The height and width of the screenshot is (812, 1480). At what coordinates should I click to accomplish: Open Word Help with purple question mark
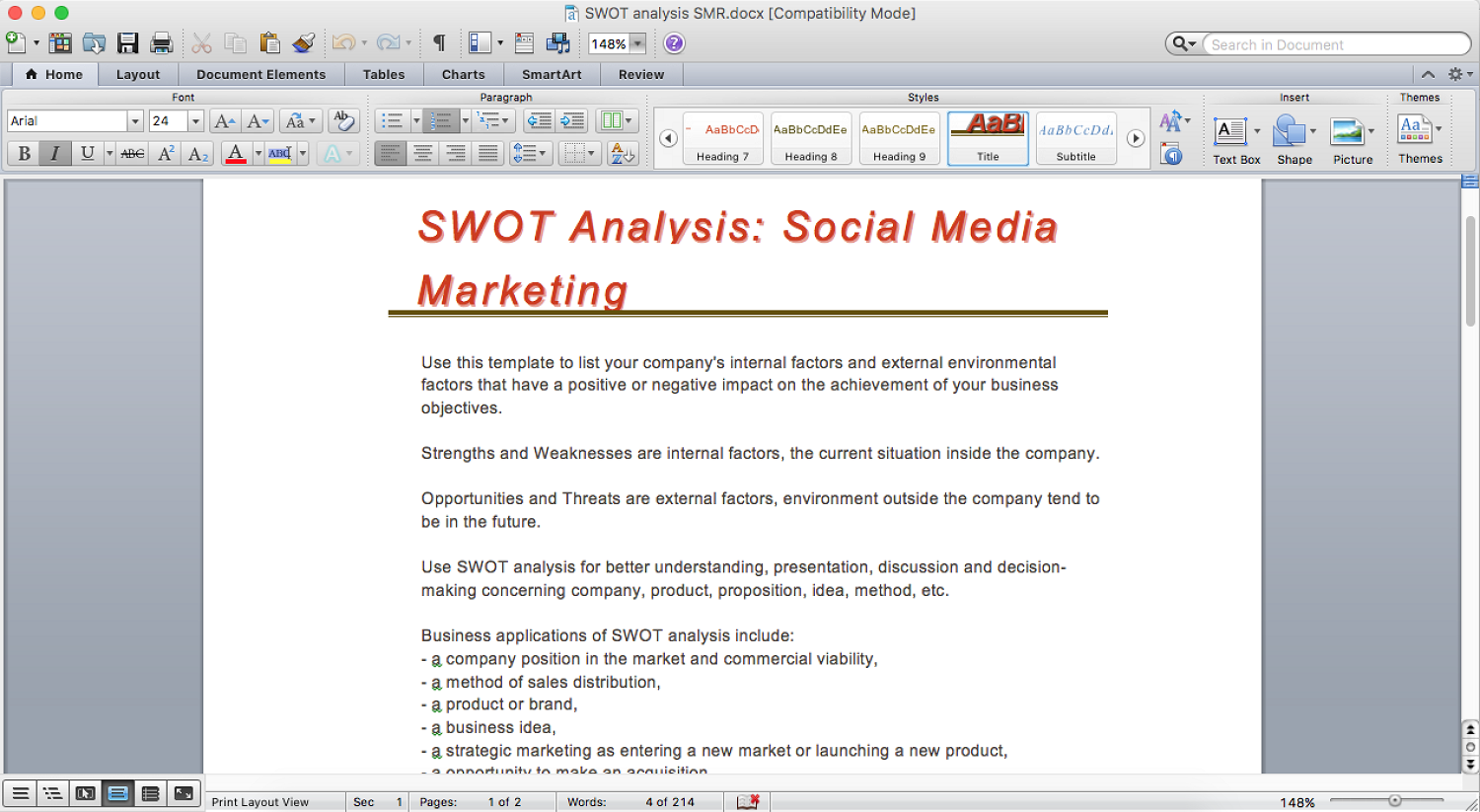(674, 43)
